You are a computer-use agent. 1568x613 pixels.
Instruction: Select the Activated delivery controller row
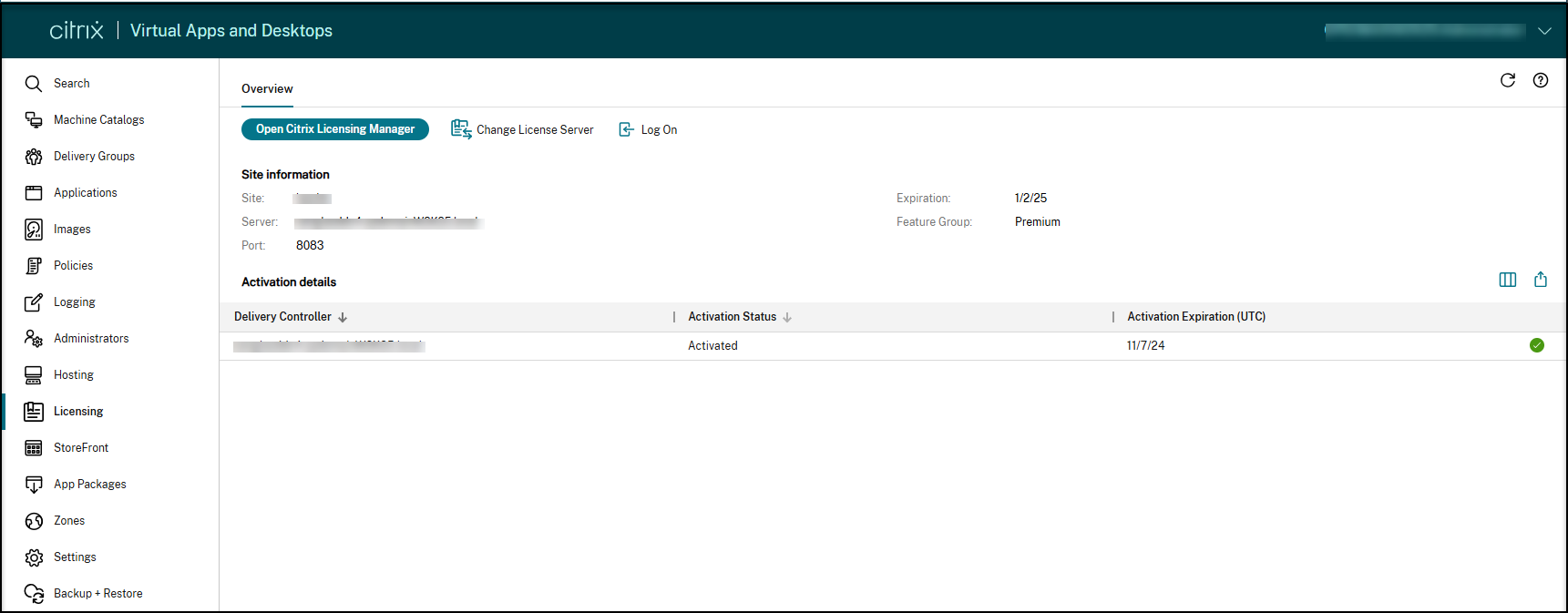(712, 346)
